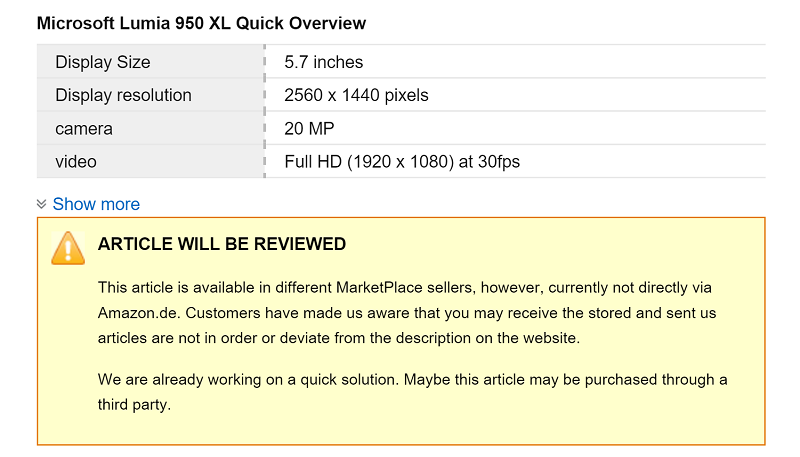
Task: Open the Show more link
Action: [x=96, y=204]
